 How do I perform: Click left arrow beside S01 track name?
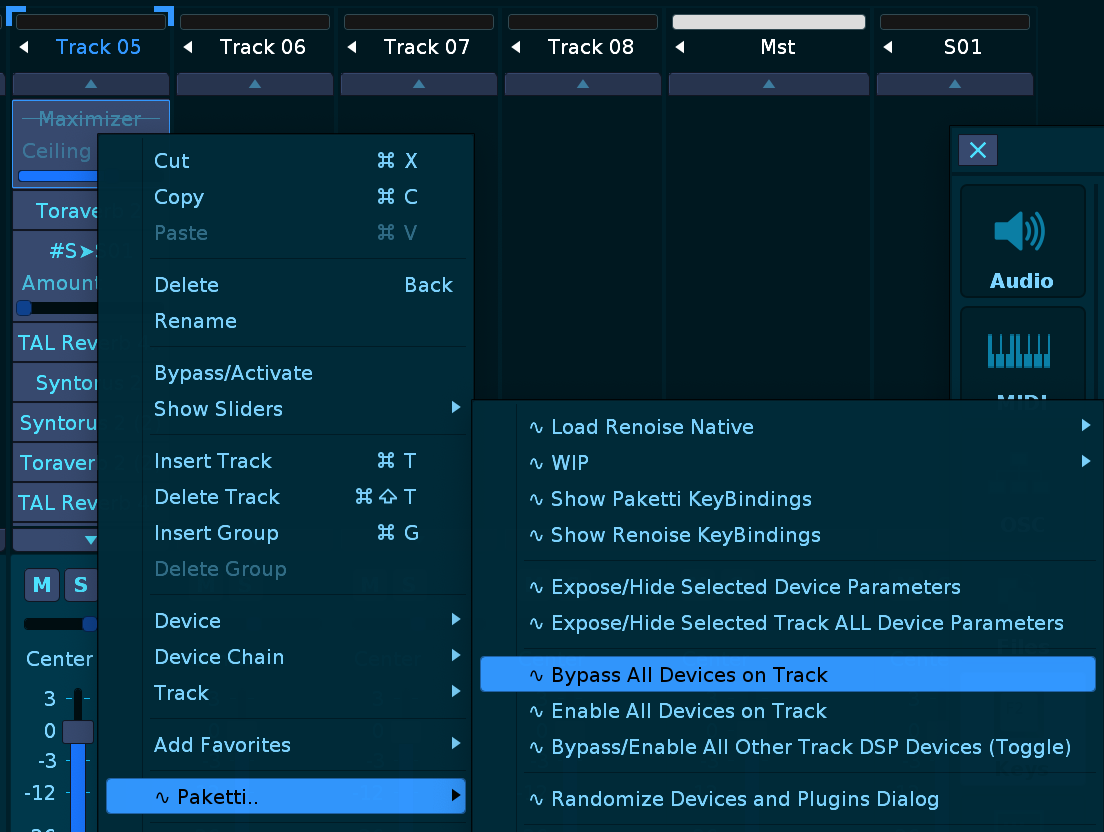(x=888, y=47)
